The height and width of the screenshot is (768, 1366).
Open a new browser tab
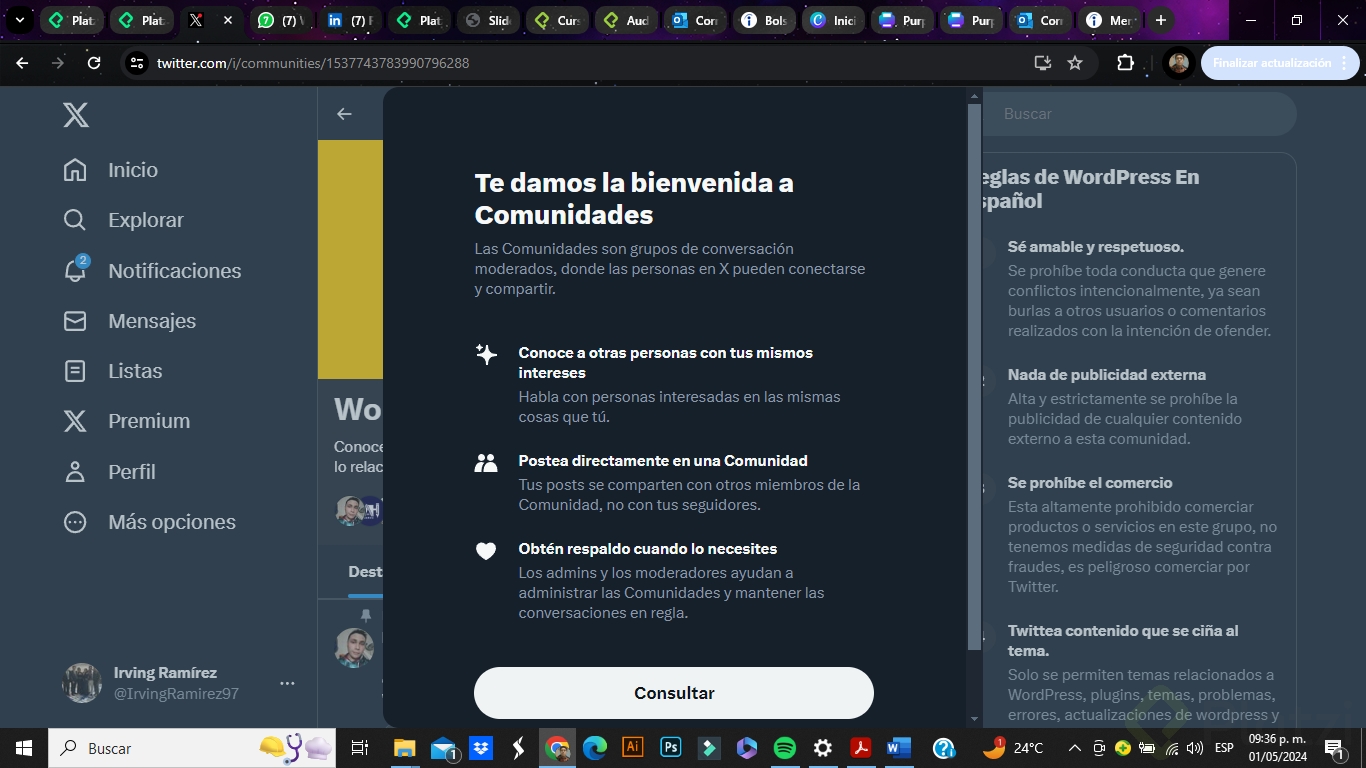pos(1160,20)
